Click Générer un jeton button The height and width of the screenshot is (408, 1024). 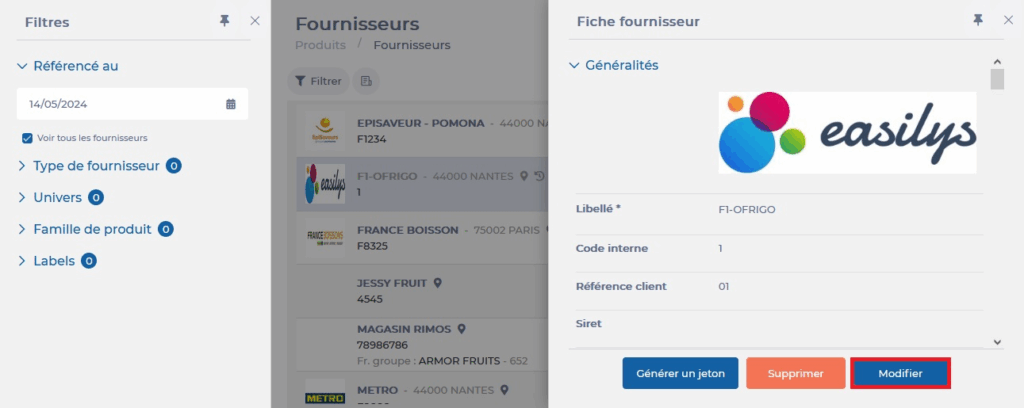pyautogui.click(x=680, y=373)
